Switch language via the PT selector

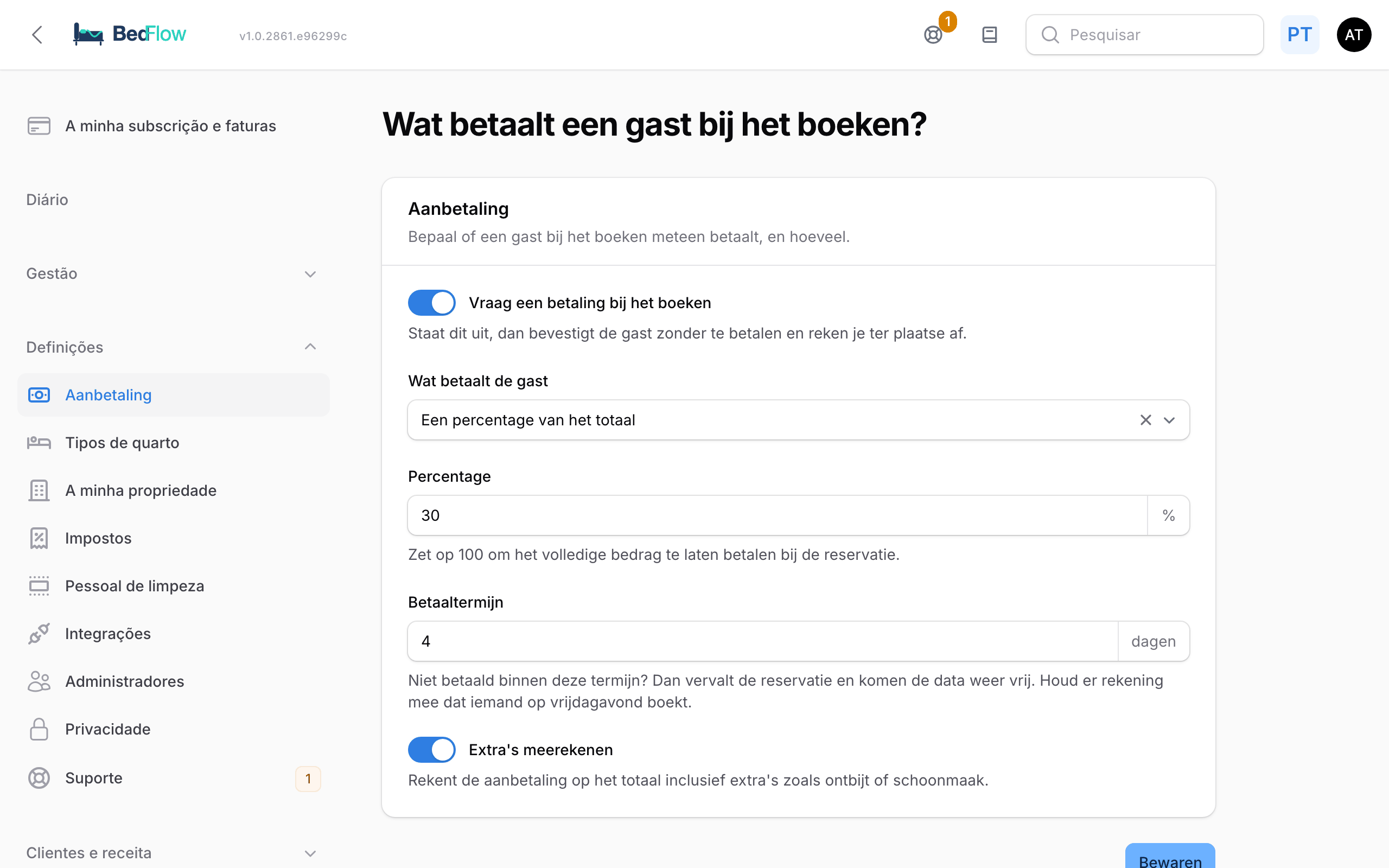(x=1299, y=35)
